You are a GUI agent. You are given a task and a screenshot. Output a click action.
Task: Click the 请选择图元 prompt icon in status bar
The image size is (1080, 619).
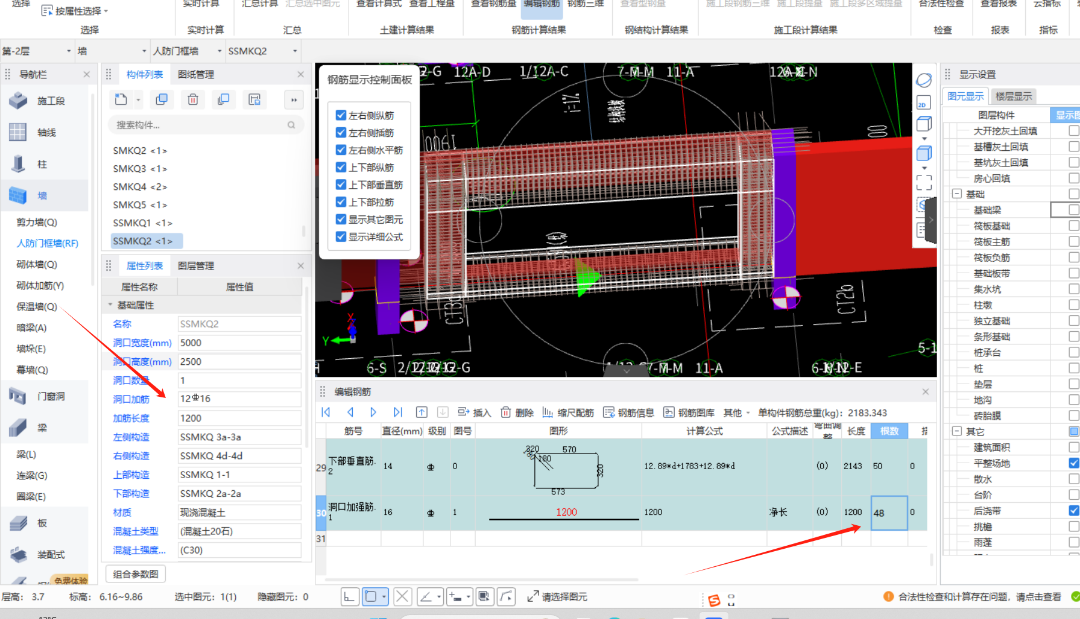pos(532,596)
